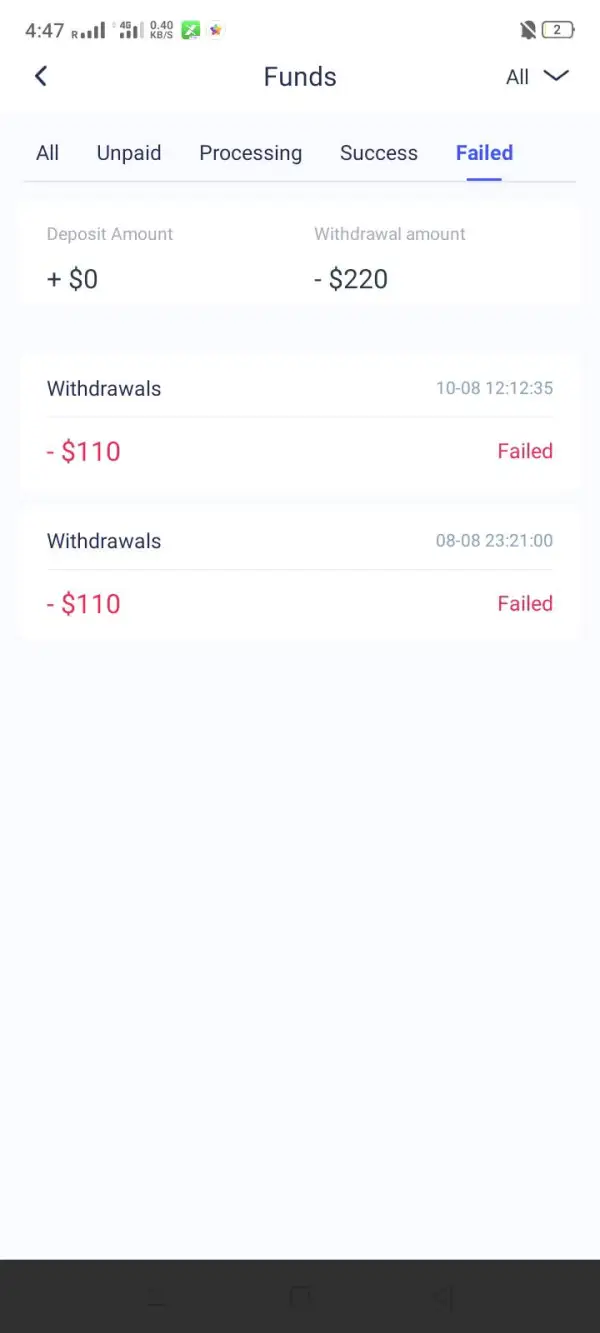Image resolution: width=600 pixels, height=1333 pixels.
Task: Show the Success tab
Action: pyautogui.click(x=379, y=153)
